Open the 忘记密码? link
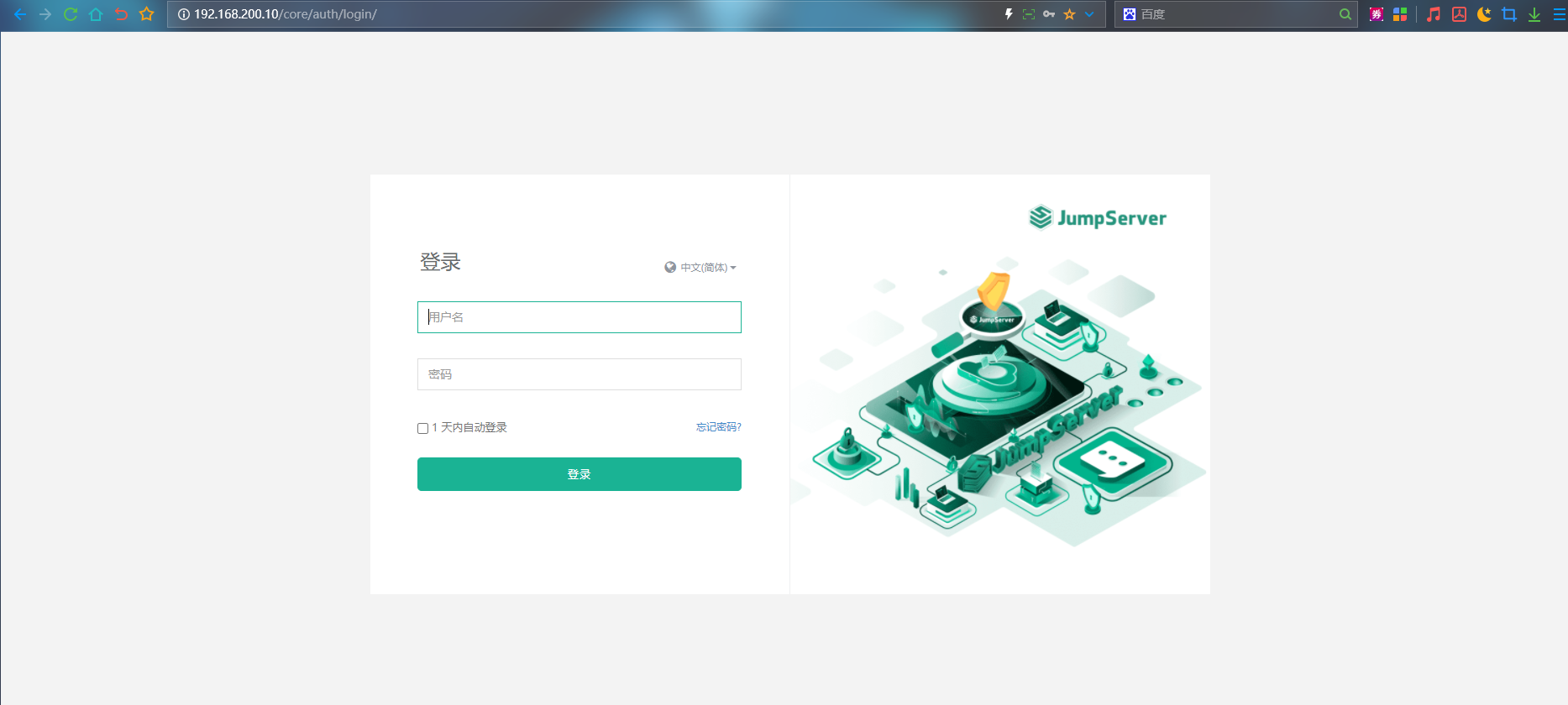The image size is (1568, 705). [x=719, y=427]
